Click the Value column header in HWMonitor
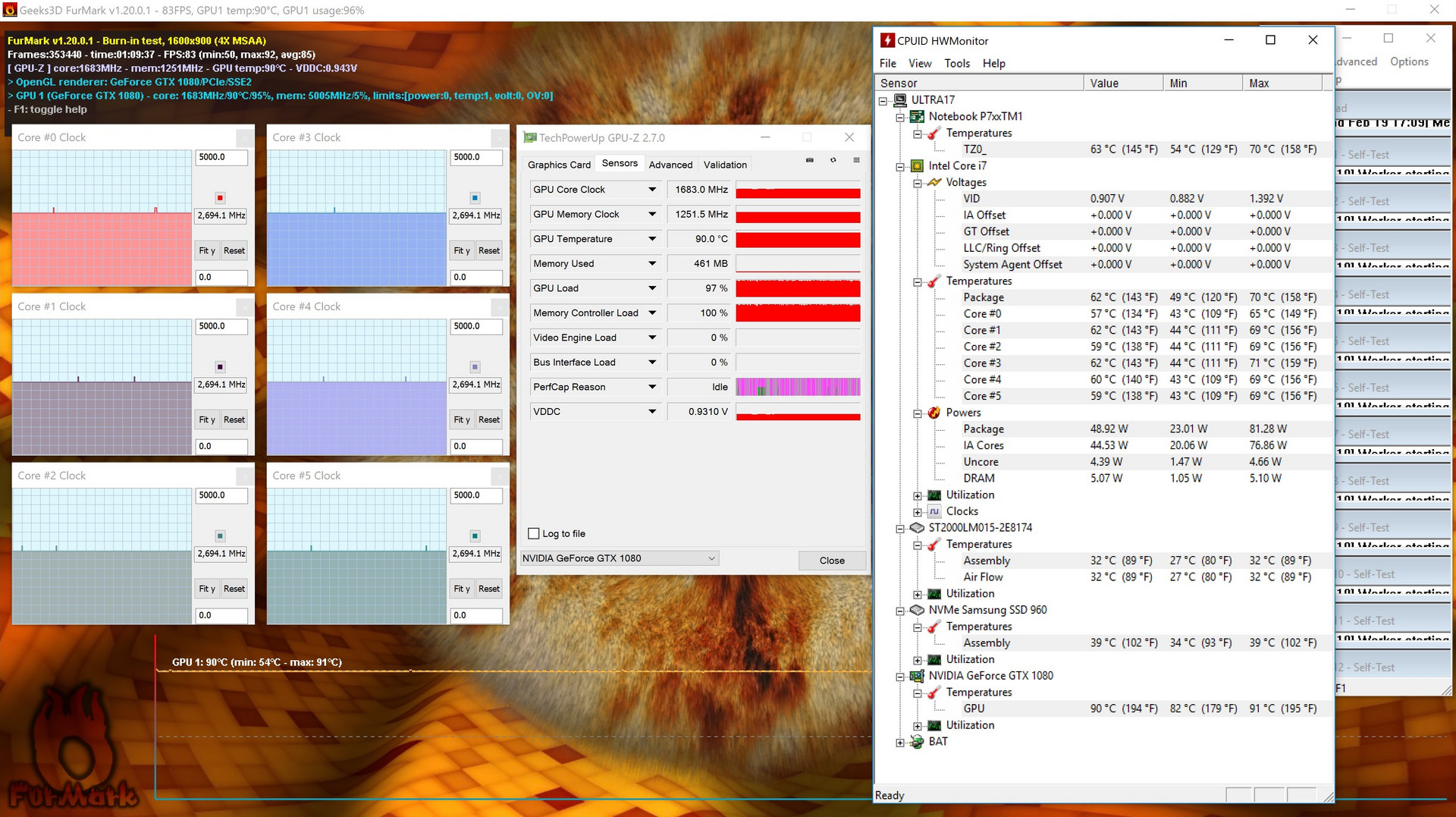Screen dimensions: 1456x817 [x=1124, y=83]
